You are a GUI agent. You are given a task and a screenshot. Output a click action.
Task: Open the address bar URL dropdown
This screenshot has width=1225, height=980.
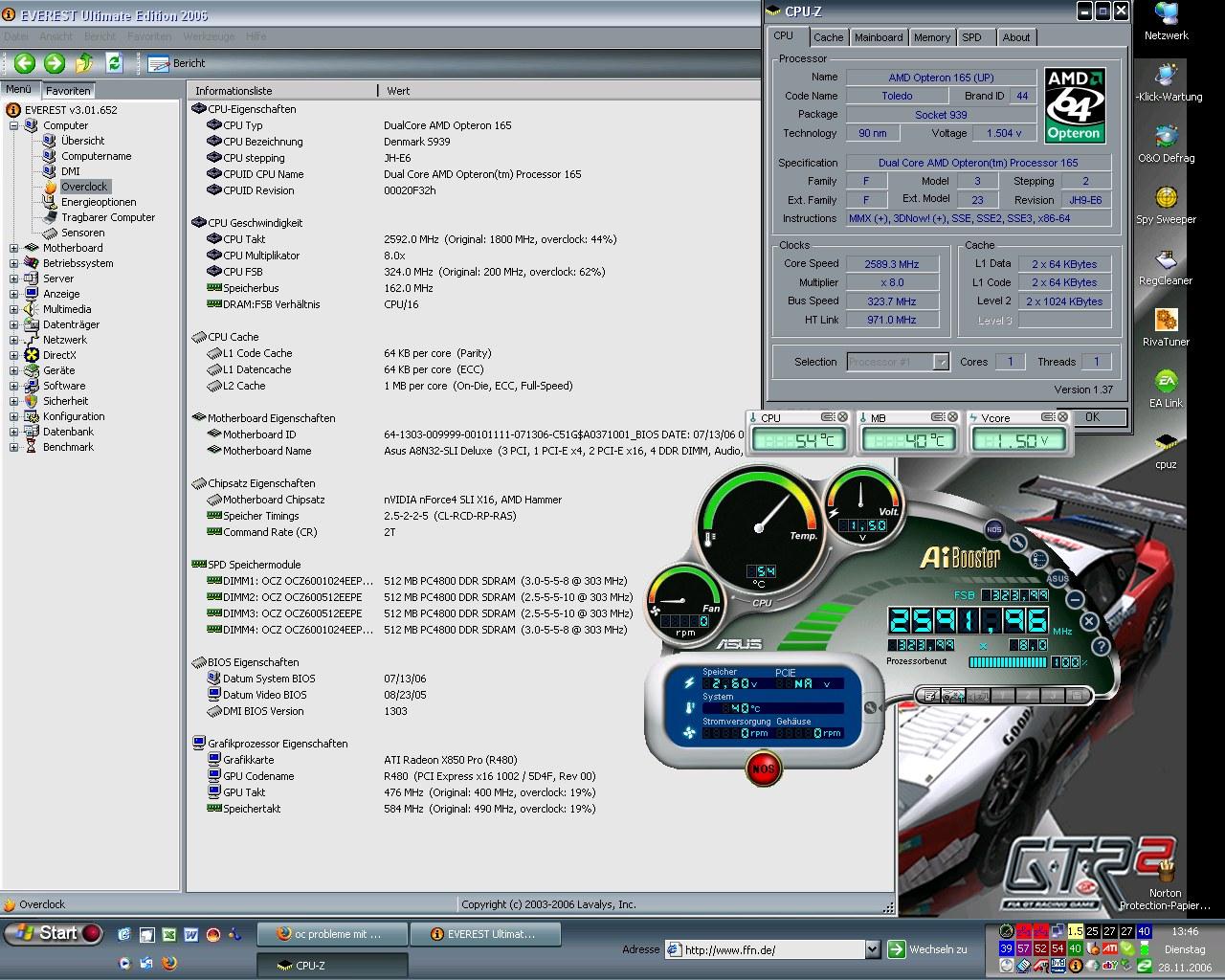click(872, 949)
